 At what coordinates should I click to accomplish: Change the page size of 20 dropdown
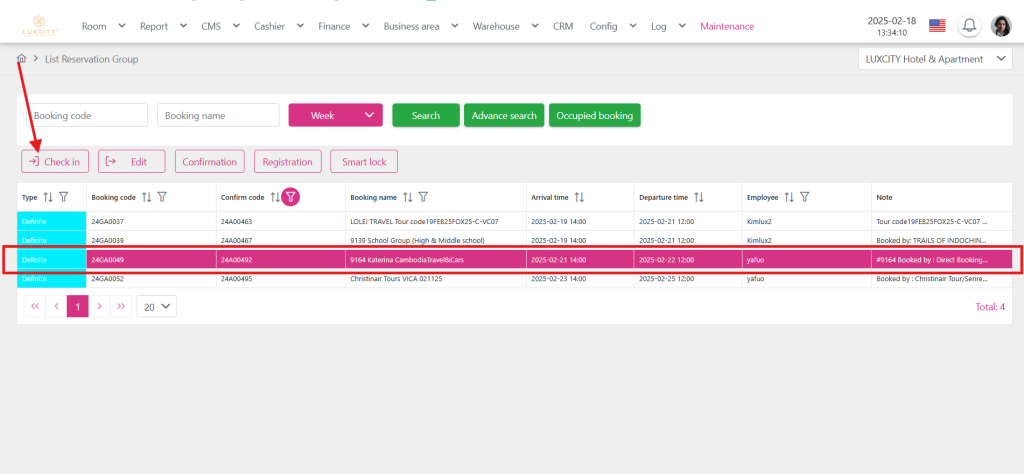[x=156, y=307]
